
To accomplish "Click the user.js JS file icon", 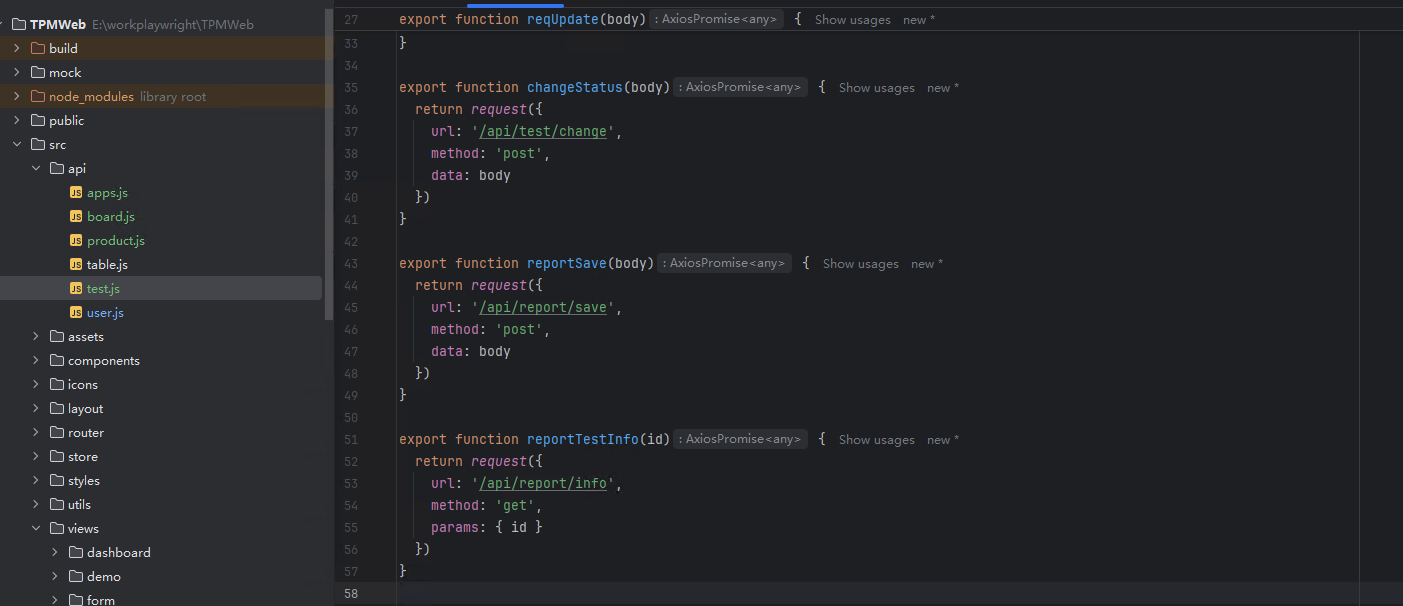I will (x=76, y=313).
